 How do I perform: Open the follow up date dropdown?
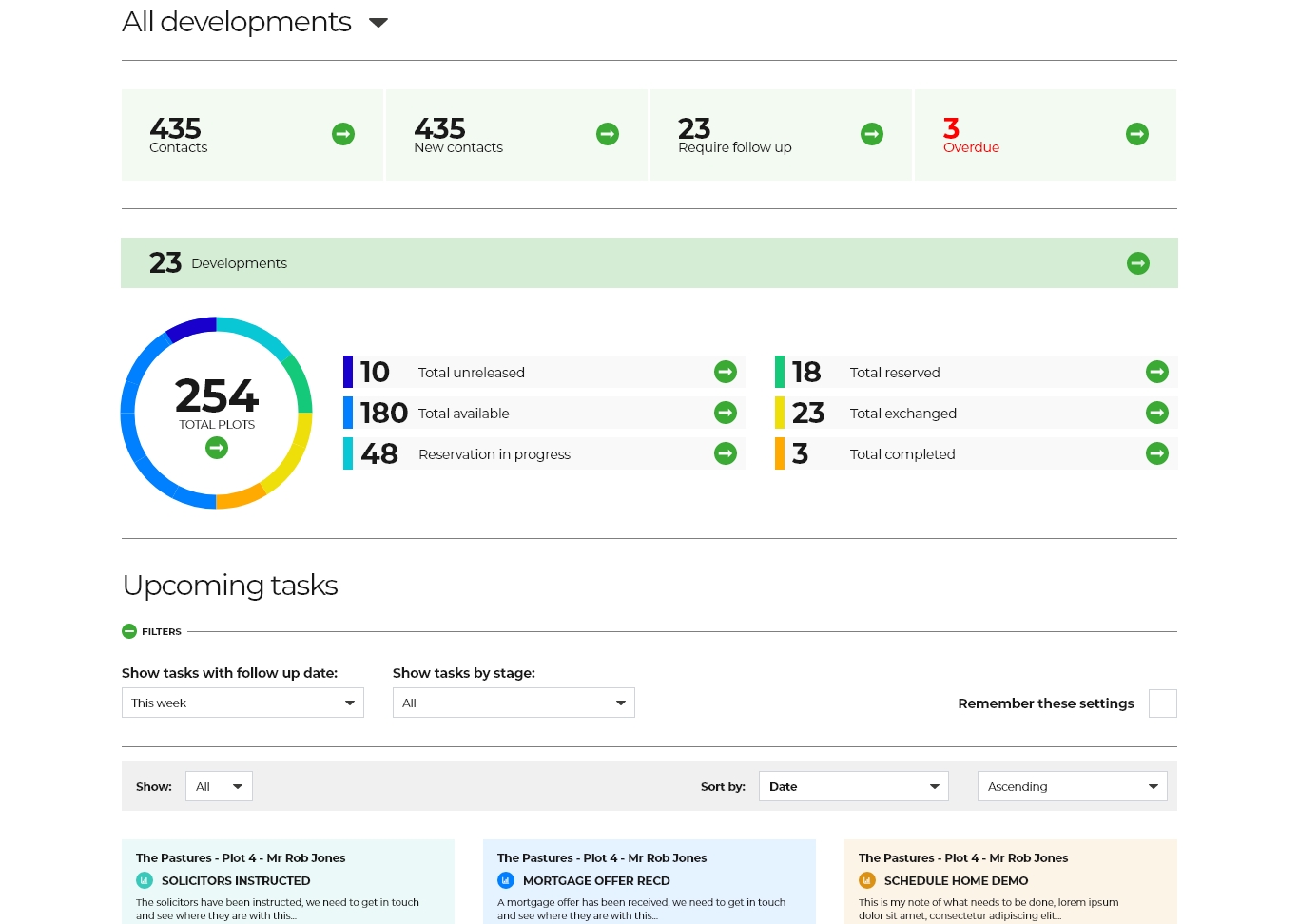click(242, 703)
